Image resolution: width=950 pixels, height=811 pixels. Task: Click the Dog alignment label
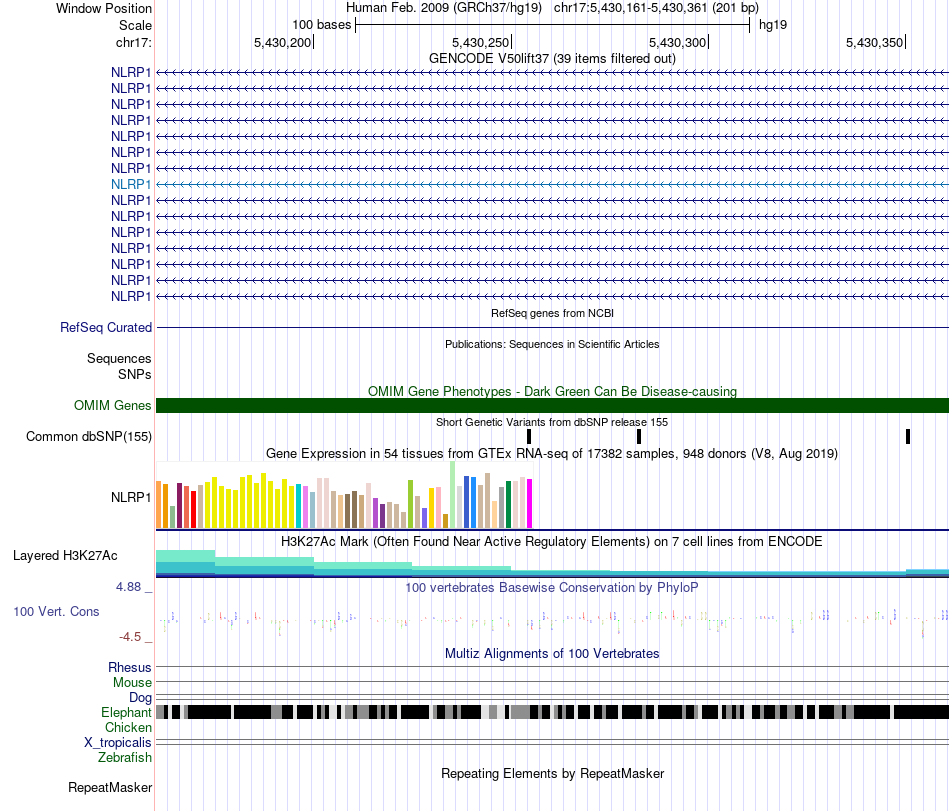(140, 698)
